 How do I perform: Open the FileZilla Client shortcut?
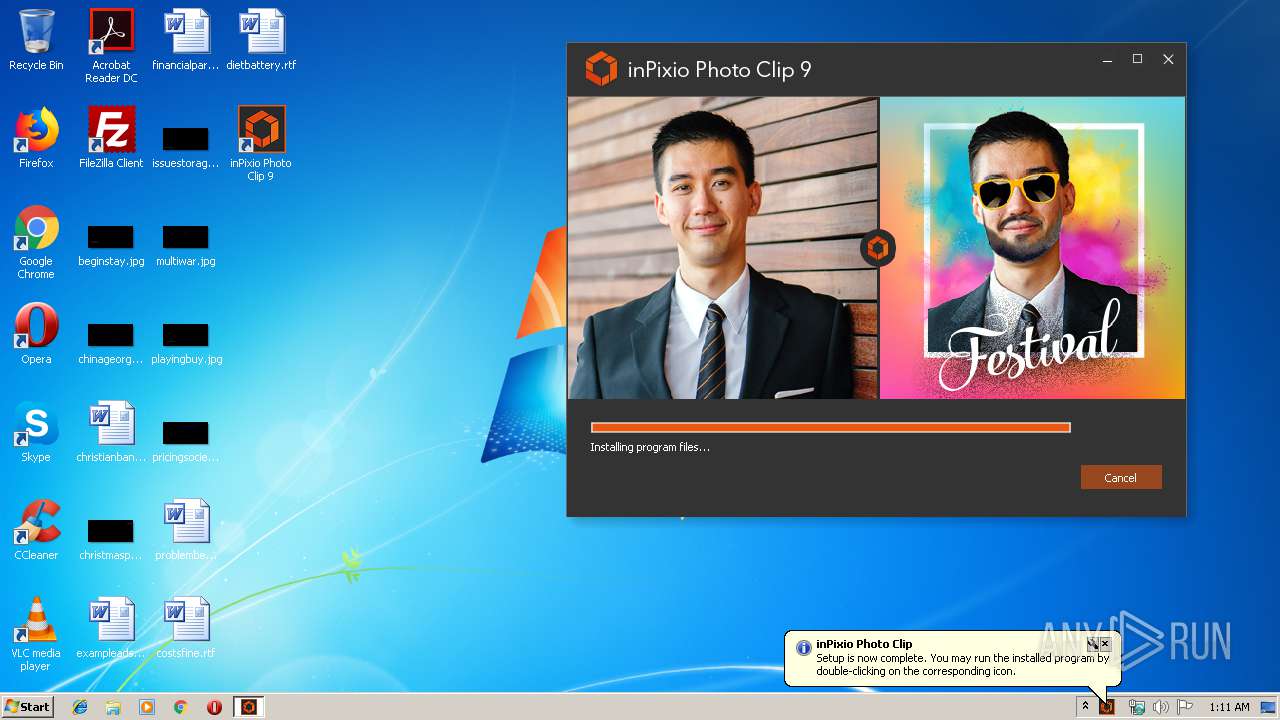[111, 138]
